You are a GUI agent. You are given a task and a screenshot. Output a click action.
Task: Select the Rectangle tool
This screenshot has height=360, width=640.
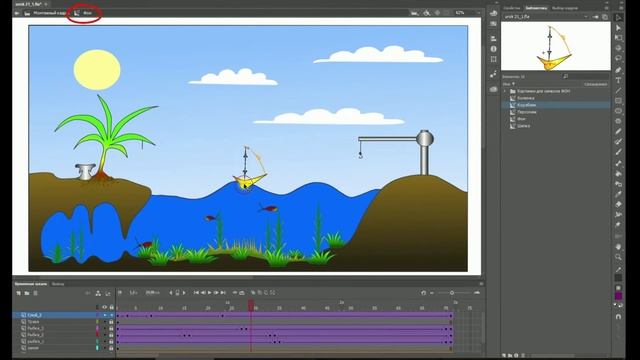618,100
